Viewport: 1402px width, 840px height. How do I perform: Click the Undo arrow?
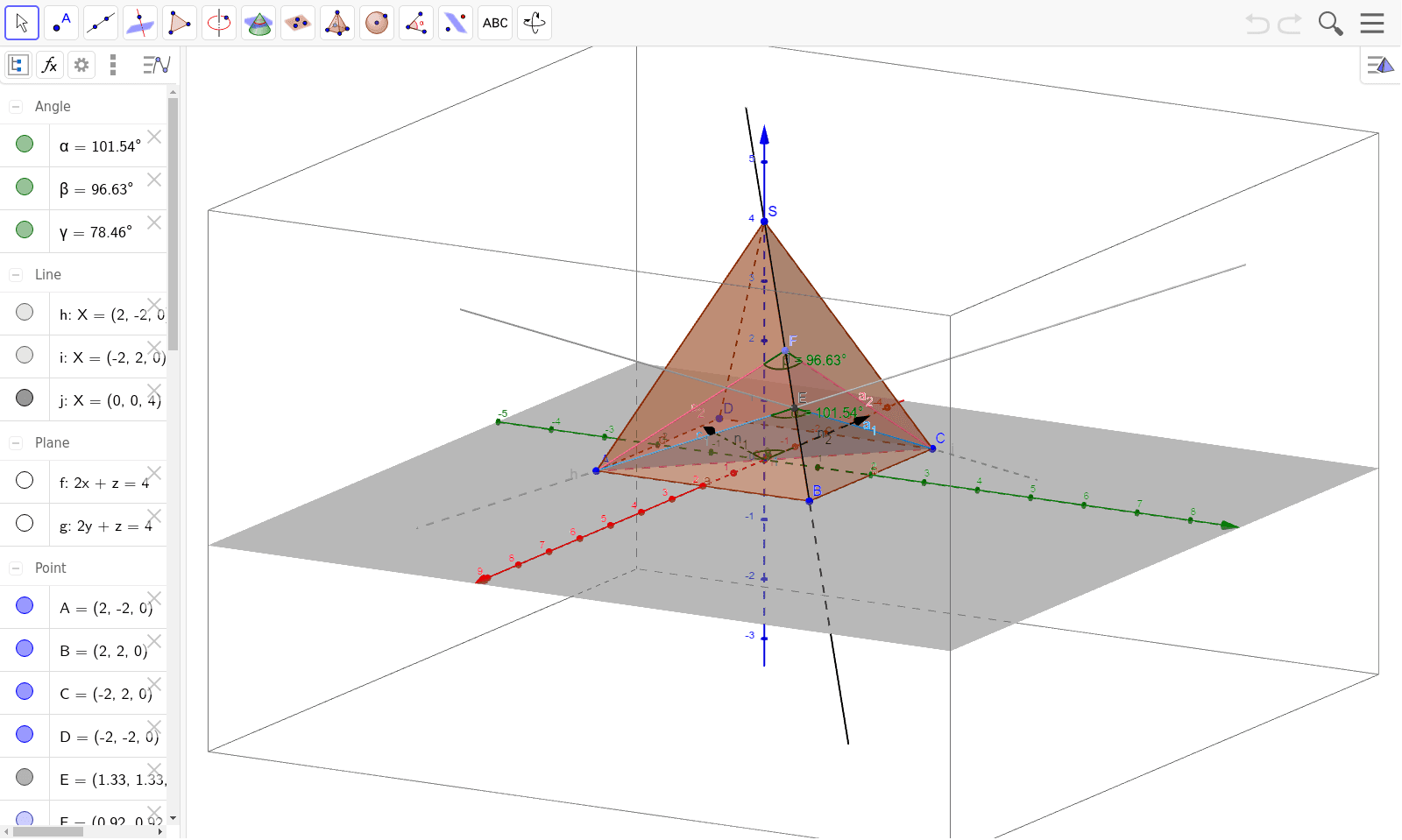[x=1257, y=24]
